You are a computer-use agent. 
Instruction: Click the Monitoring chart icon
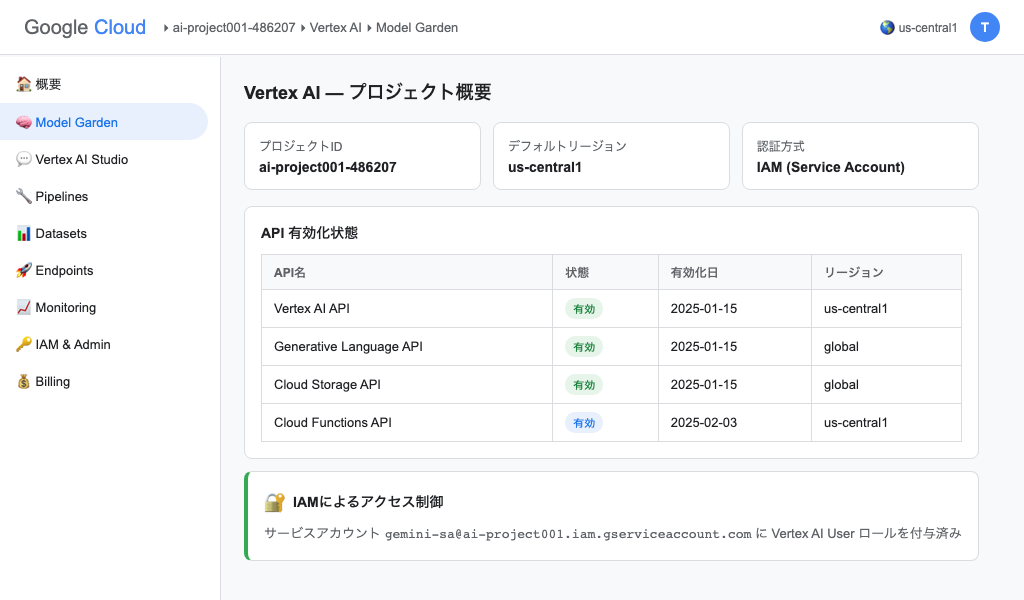[24, 307]
